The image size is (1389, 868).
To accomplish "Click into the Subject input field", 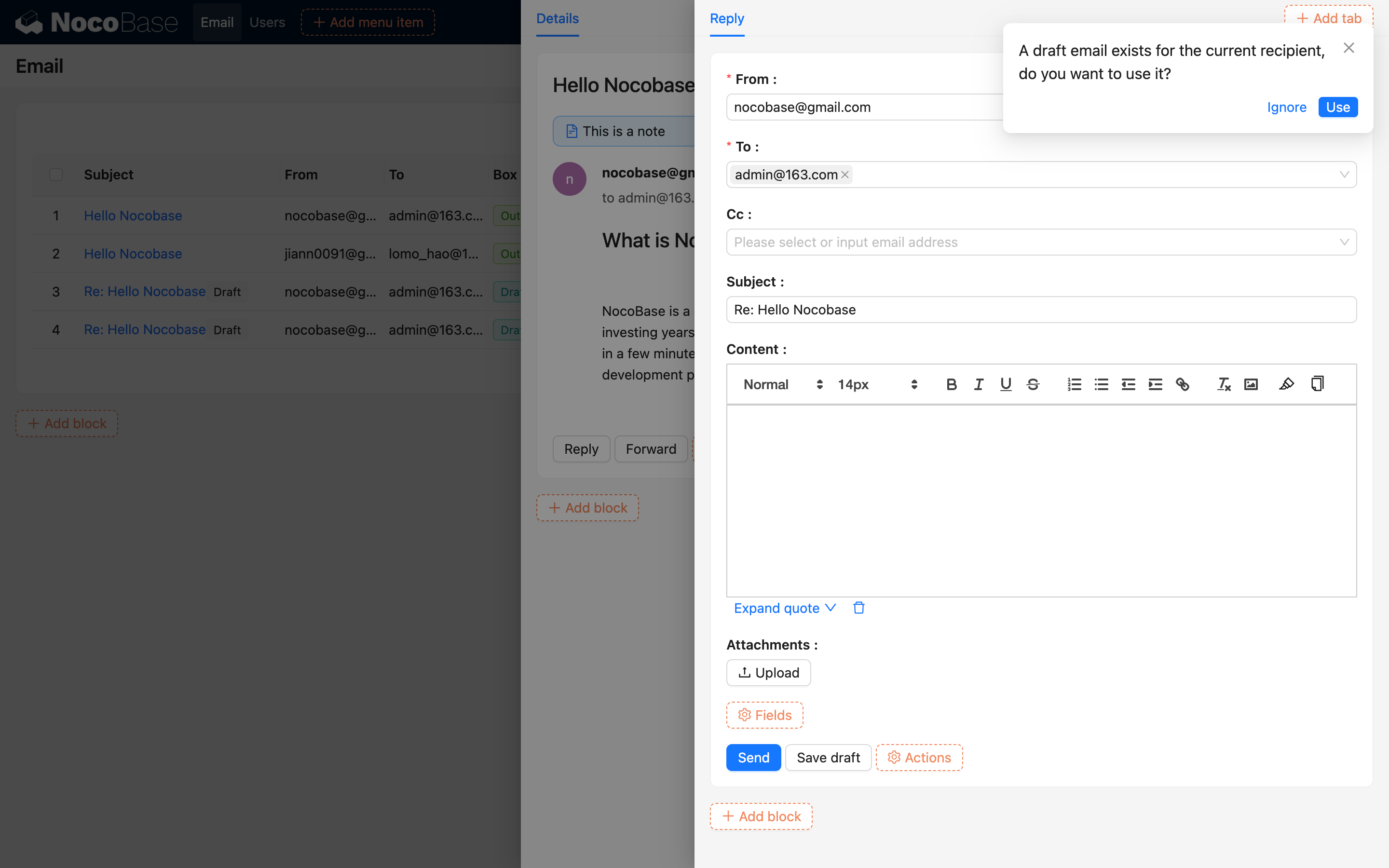I will pos(1041,310).
